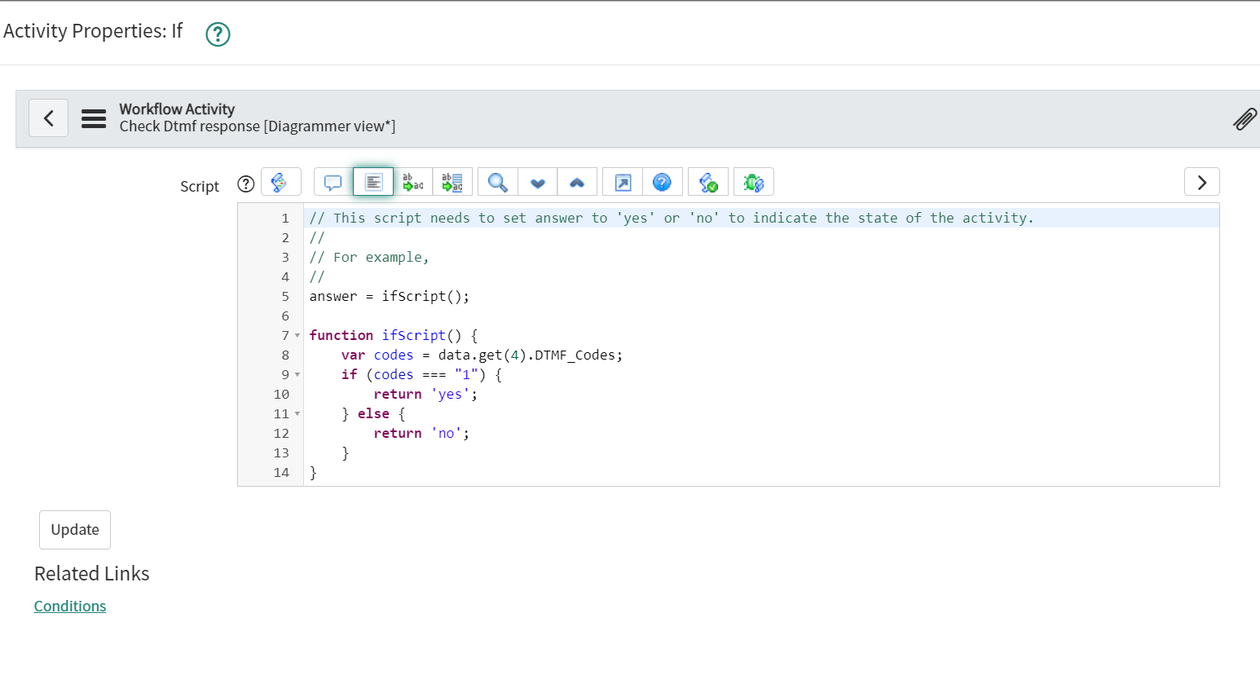Viewport: 1260px width, 680px height.
Task: Open help for Activity Properties
Action: tap(217, 35)
